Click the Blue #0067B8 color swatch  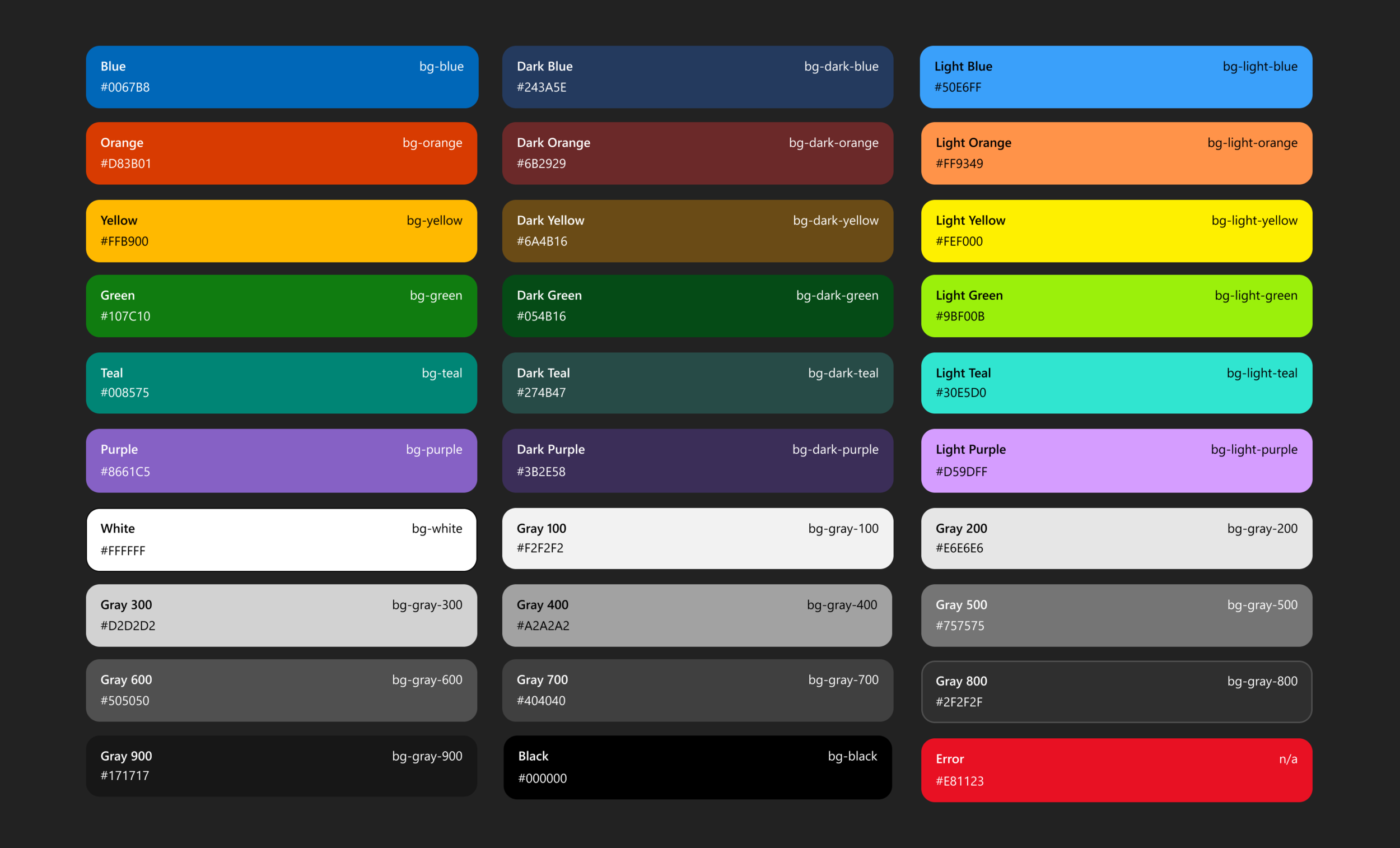282,77
